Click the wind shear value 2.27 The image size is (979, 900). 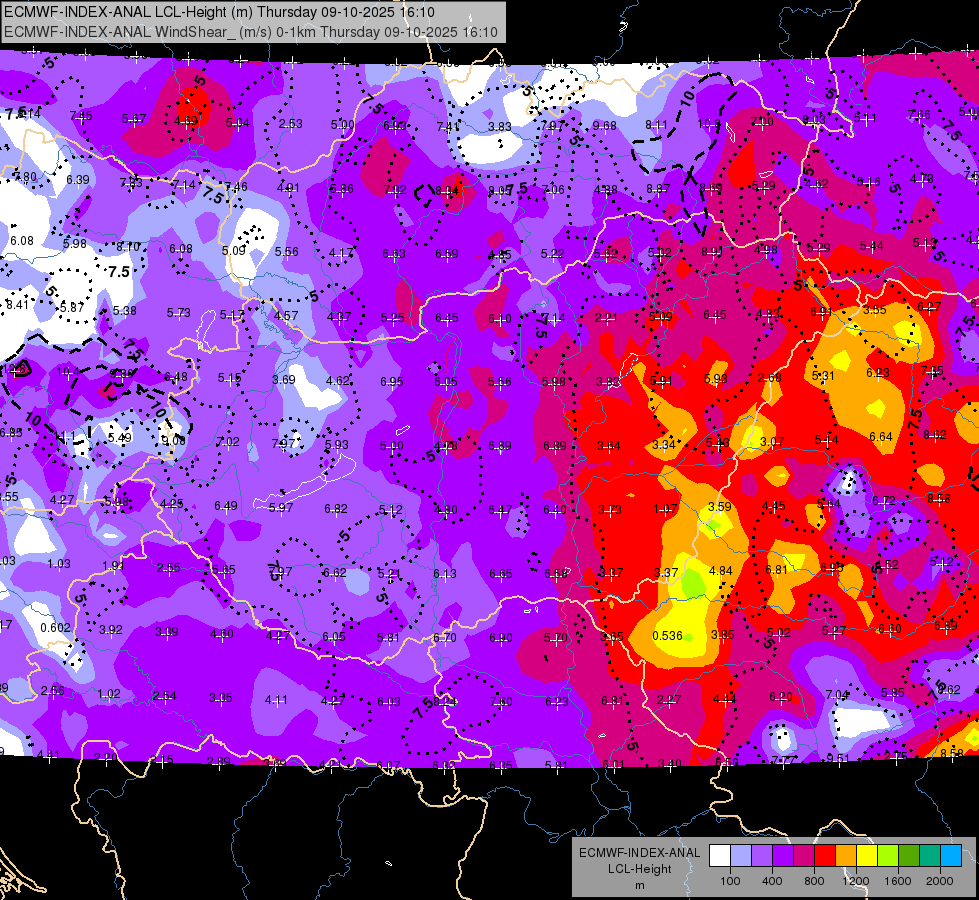tap(669, 700)
